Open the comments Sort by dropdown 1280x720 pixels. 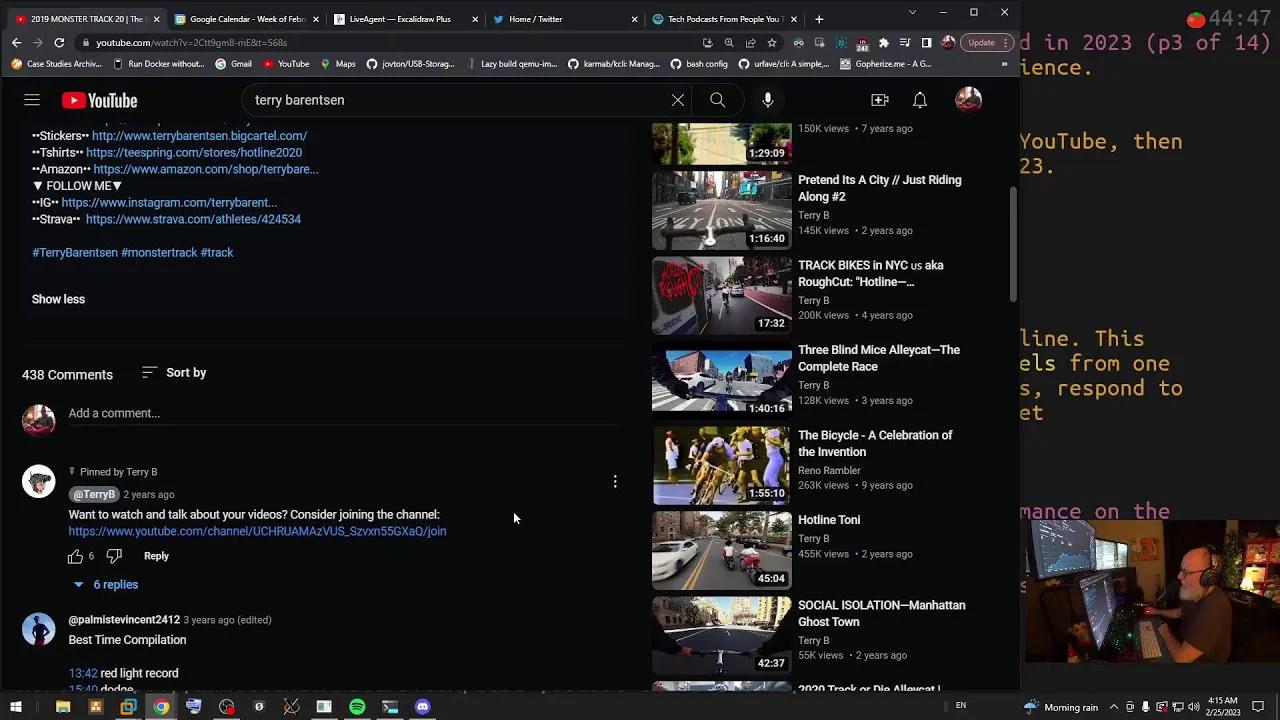click(x=174, y=373)
